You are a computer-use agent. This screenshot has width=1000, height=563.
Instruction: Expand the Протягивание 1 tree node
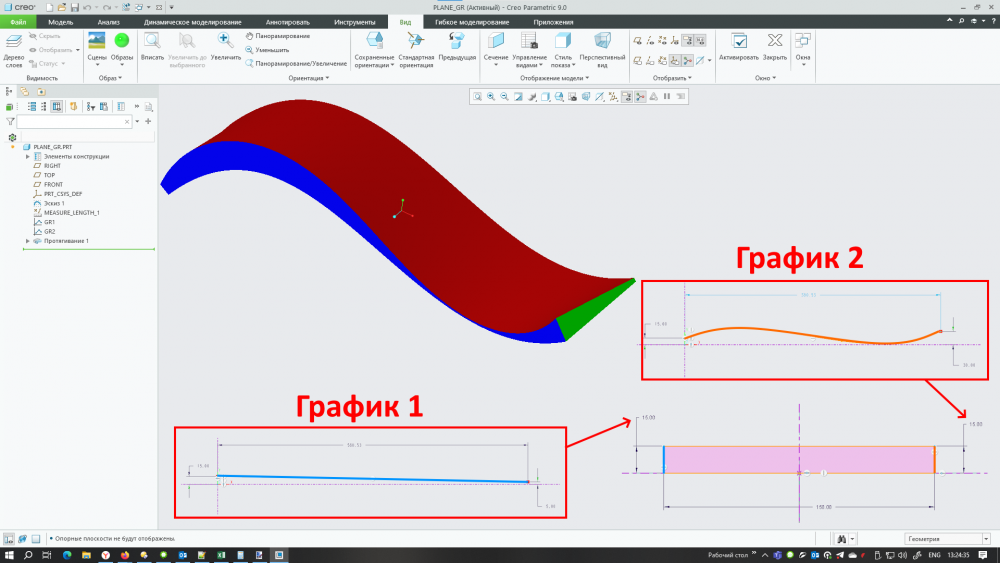point(28,241)
